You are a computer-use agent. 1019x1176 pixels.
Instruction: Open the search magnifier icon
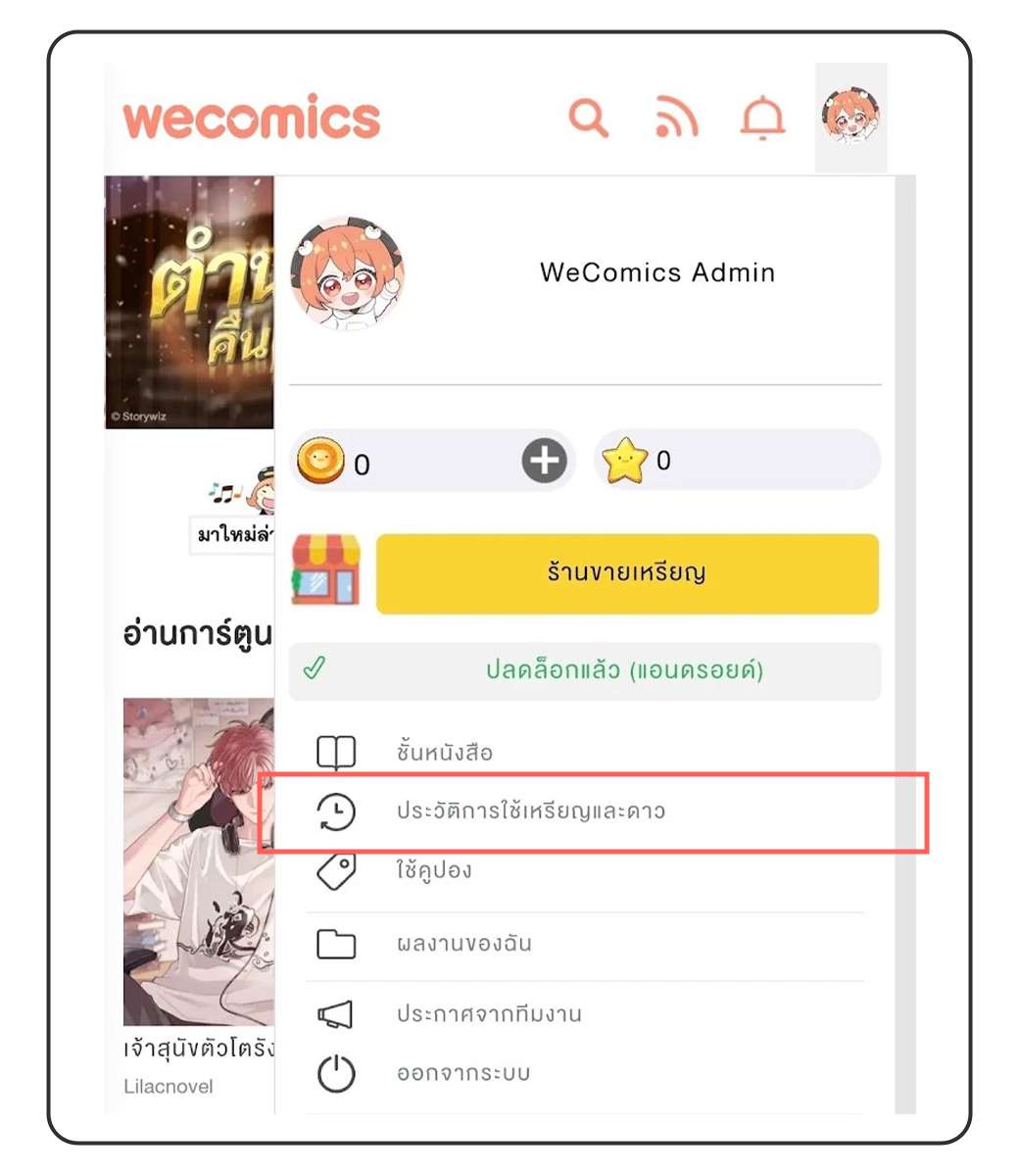tap(589, 119)
